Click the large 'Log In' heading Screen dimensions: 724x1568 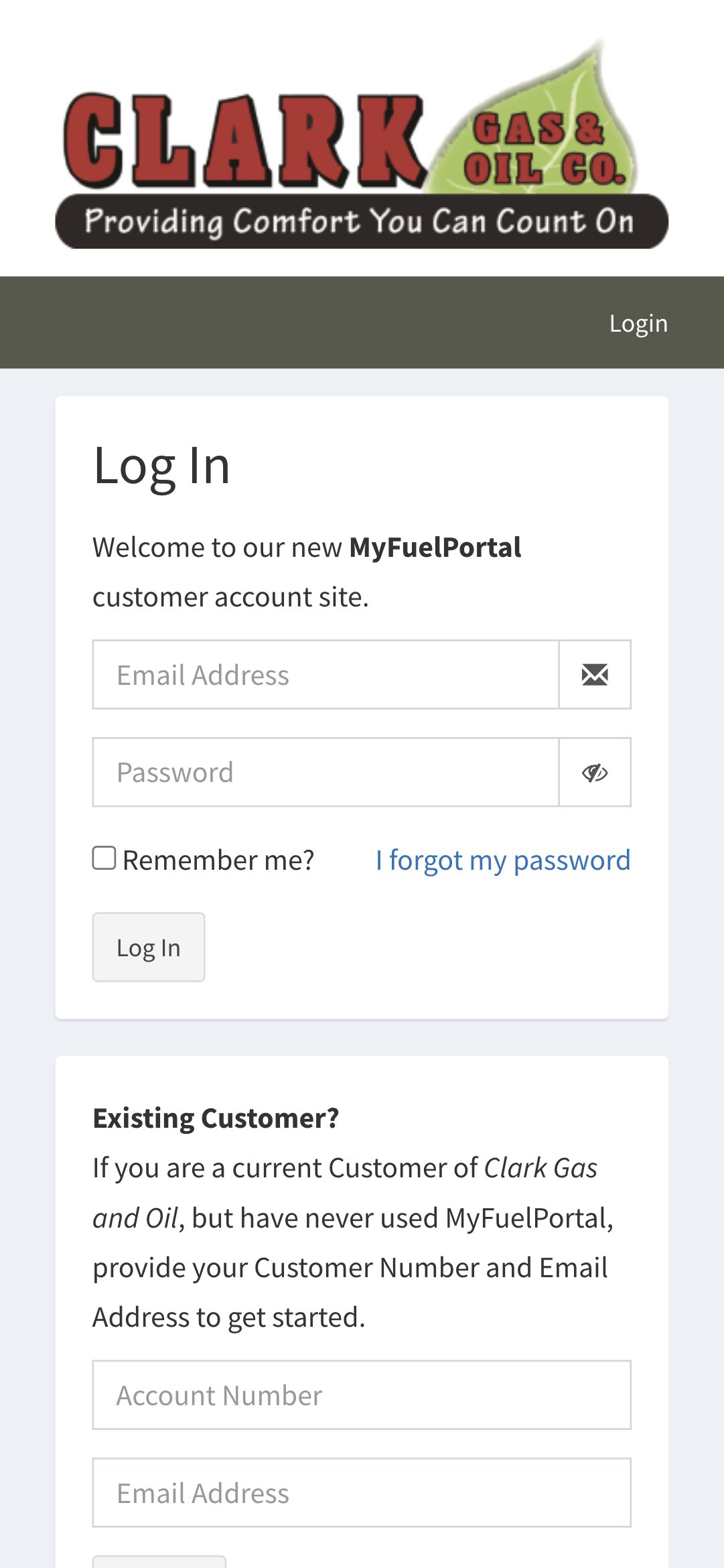pyautogui.click(x=161, y=466)
